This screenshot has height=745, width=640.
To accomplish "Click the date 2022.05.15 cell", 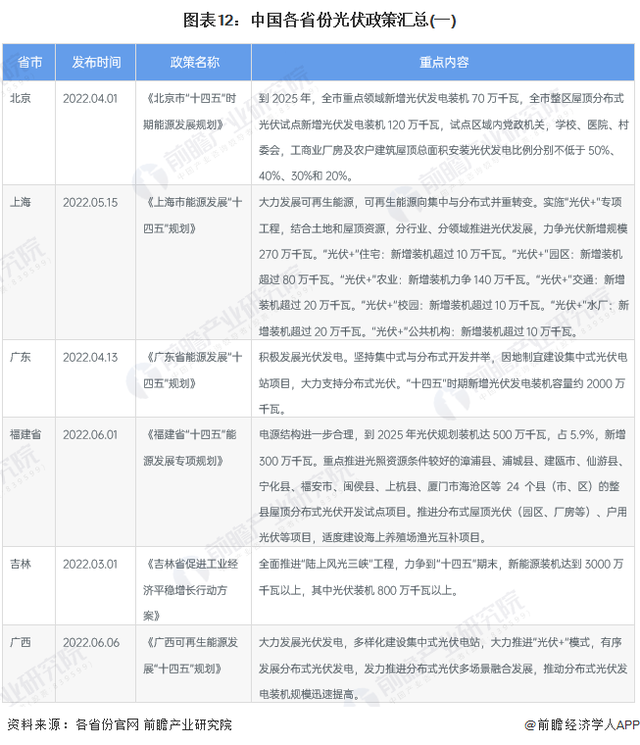I will tap(90, 202).
